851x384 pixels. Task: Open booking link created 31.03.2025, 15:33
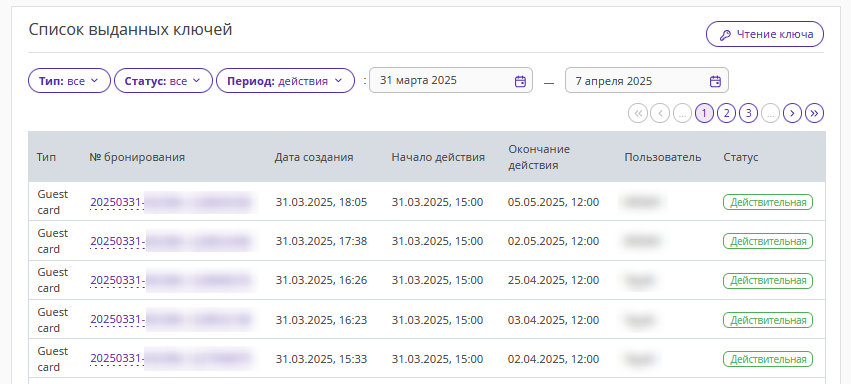point(172,359)
